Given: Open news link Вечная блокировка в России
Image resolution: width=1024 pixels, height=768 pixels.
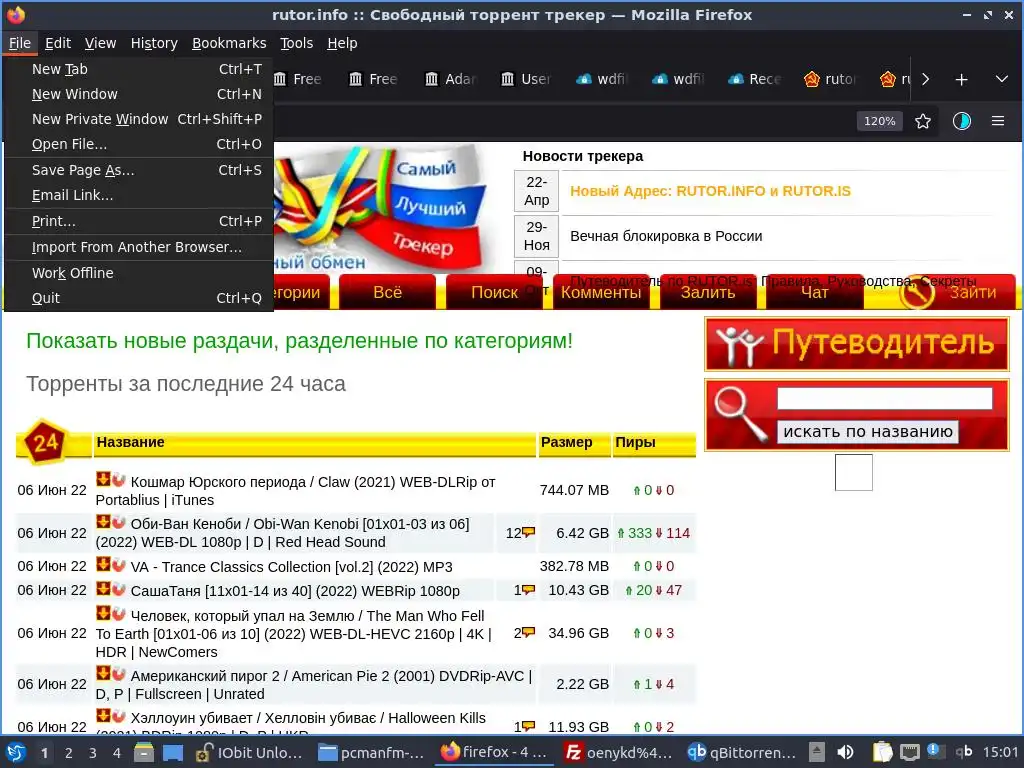Looking at the screenshot, I should point(666,236).
